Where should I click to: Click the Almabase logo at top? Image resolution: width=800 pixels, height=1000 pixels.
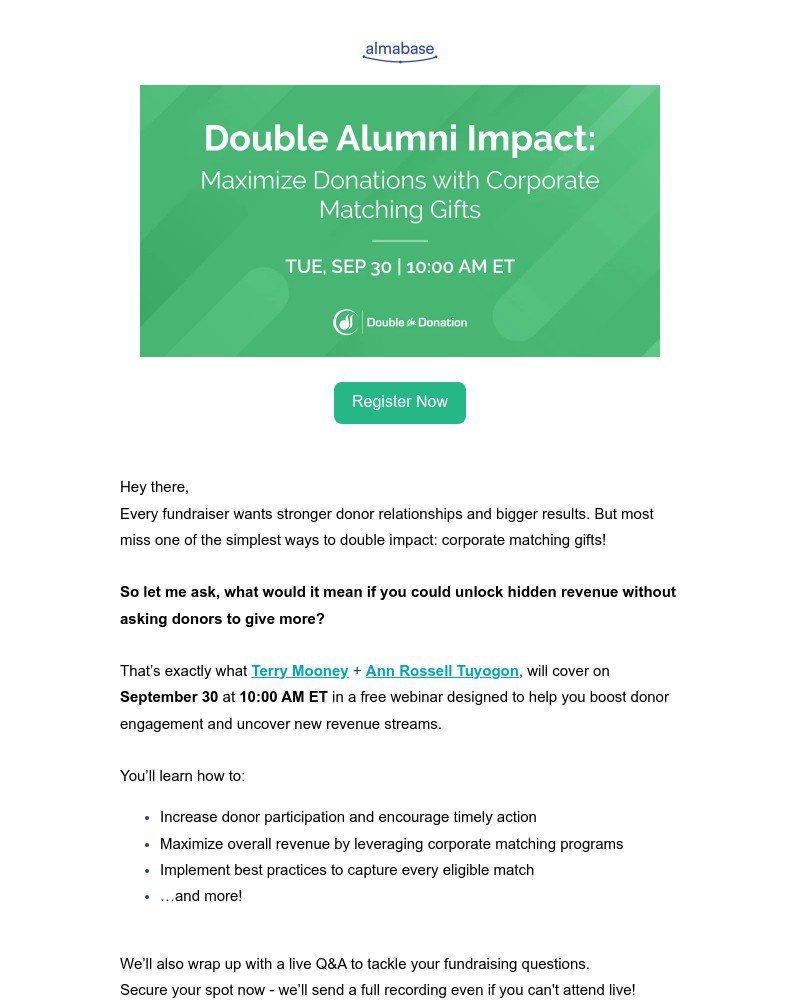[x=400, y=51]
